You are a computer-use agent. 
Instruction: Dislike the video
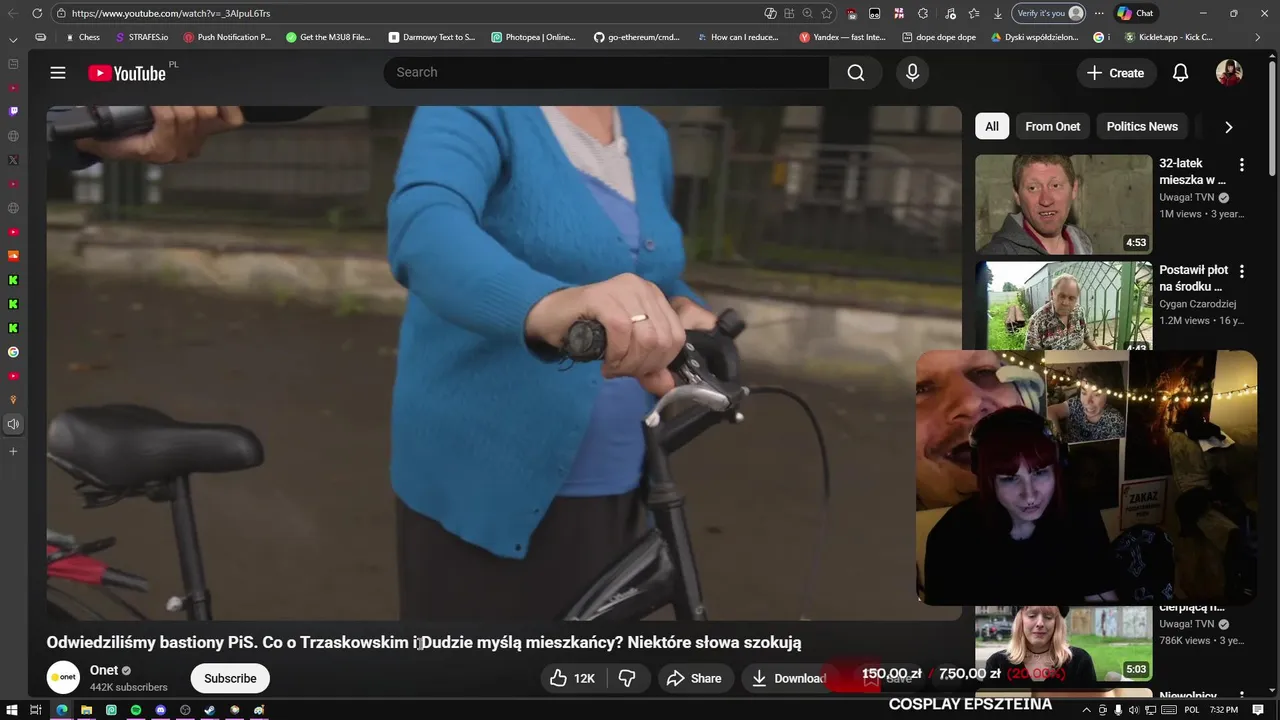[627, 678]
